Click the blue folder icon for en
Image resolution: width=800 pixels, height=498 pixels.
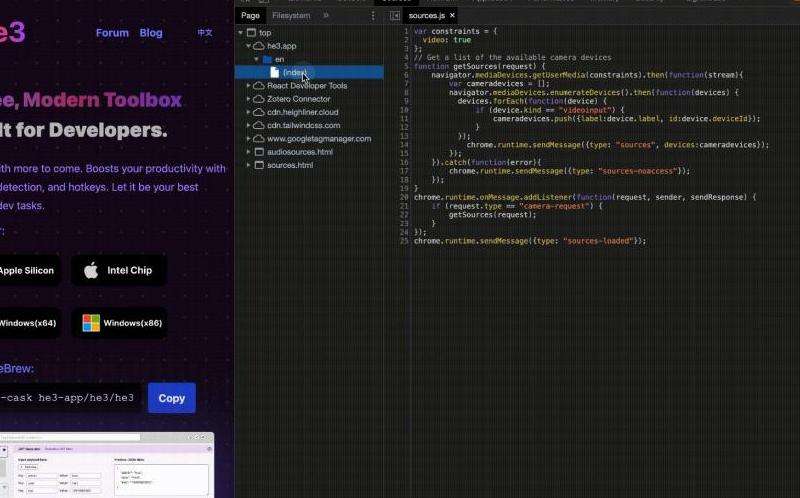pos(267,60)
